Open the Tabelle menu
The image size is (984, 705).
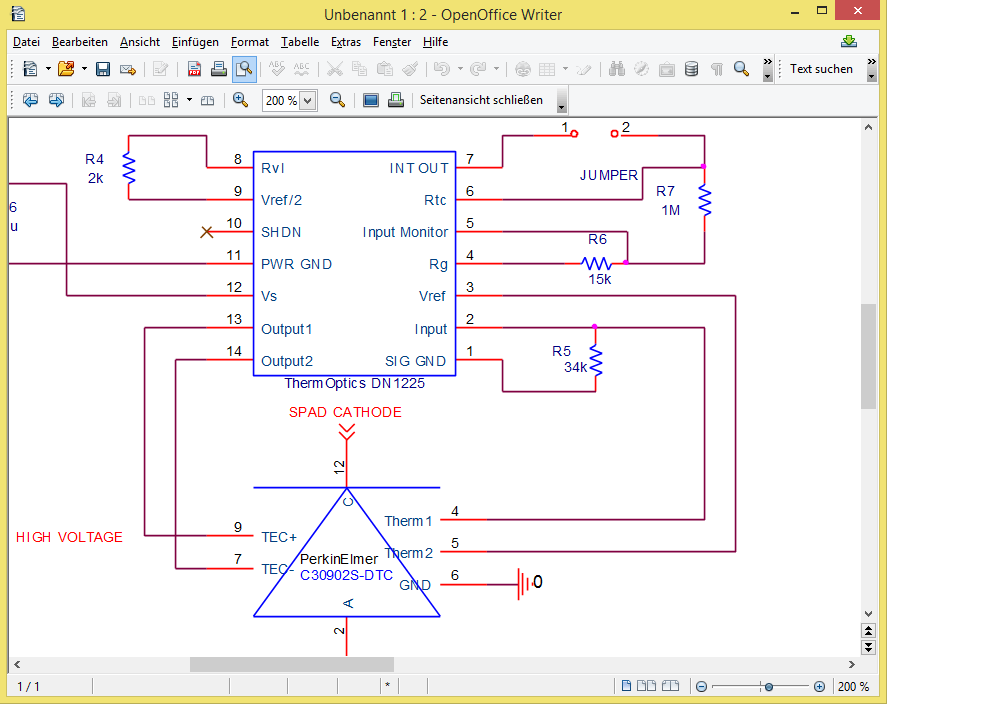[300, 42]
